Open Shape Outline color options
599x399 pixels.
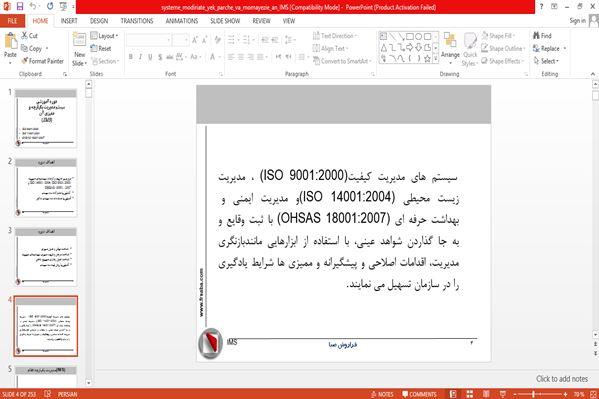coord(503,49)
